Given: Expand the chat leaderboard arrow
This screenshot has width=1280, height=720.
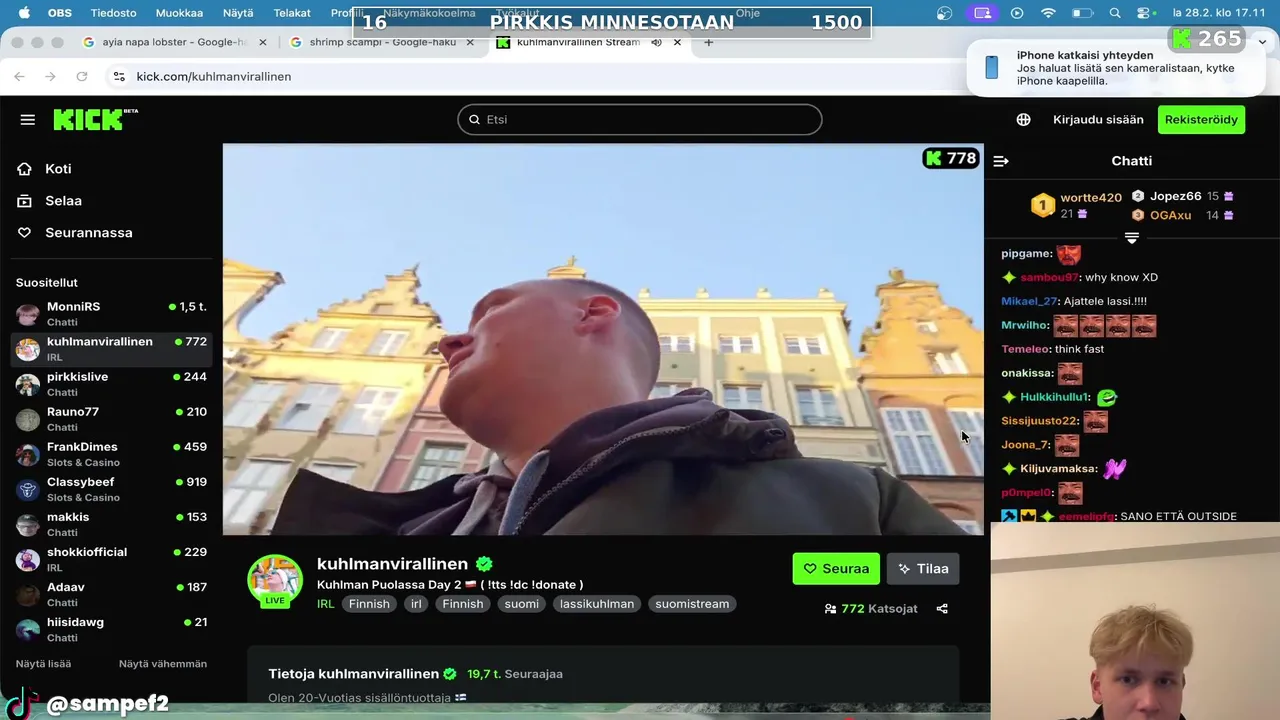Looking at the screenshot, I should point(1131,238).
